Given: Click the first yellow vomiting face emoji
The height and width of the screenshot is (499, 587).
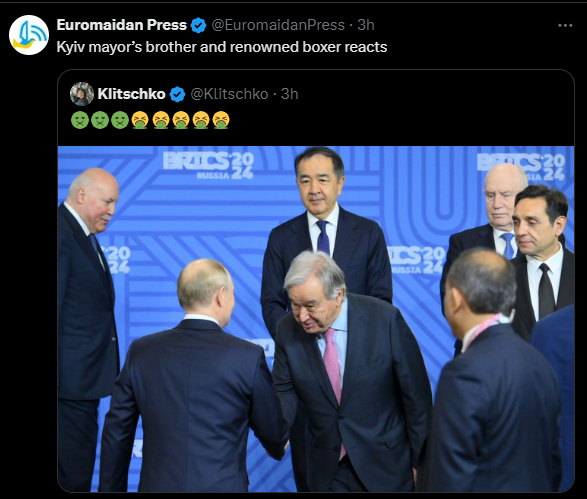Looking at the screenshot, I should (x=140, y=120).
